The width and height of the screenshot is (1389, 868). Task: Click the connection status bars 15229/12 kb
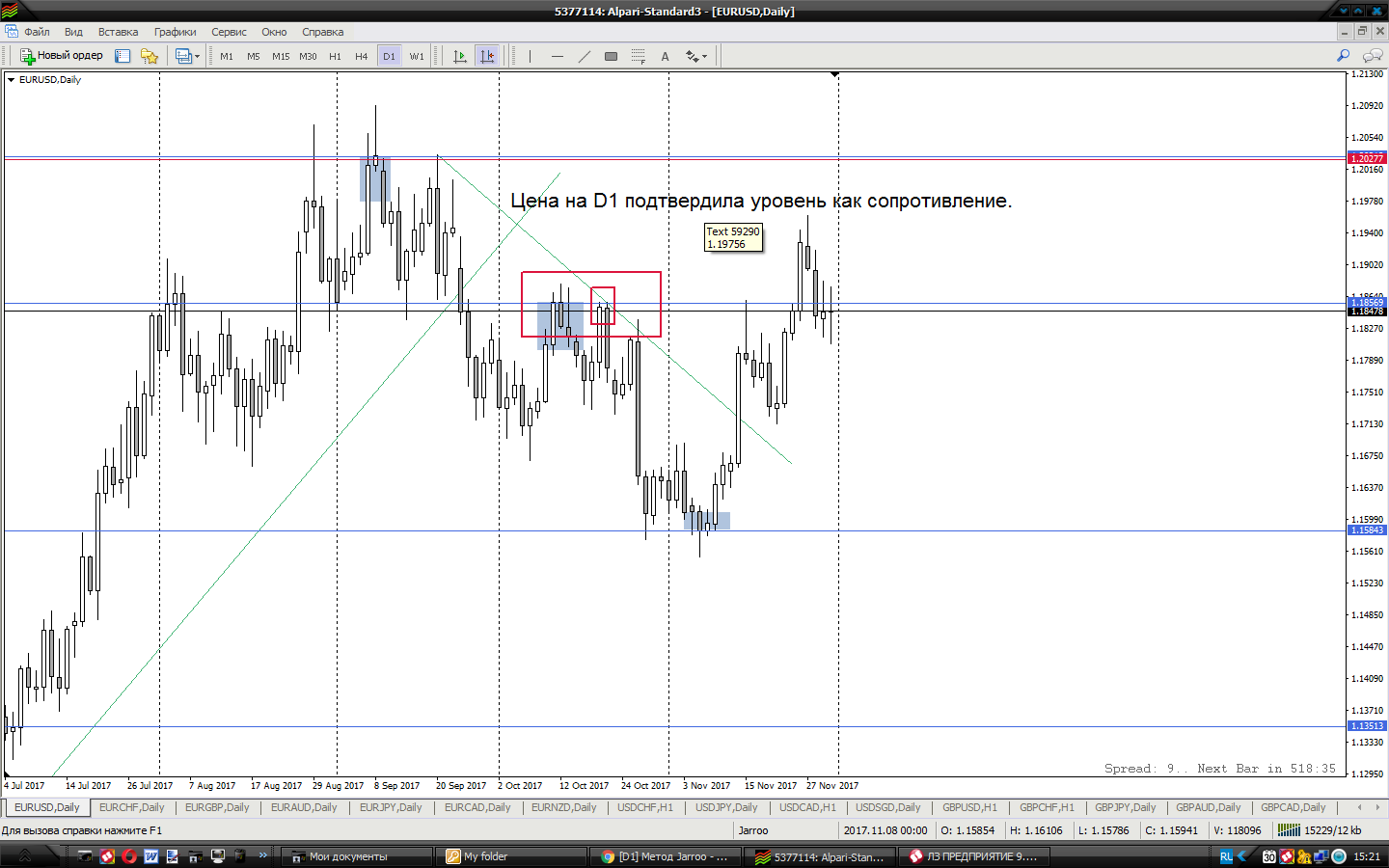tap(1320, 830)
